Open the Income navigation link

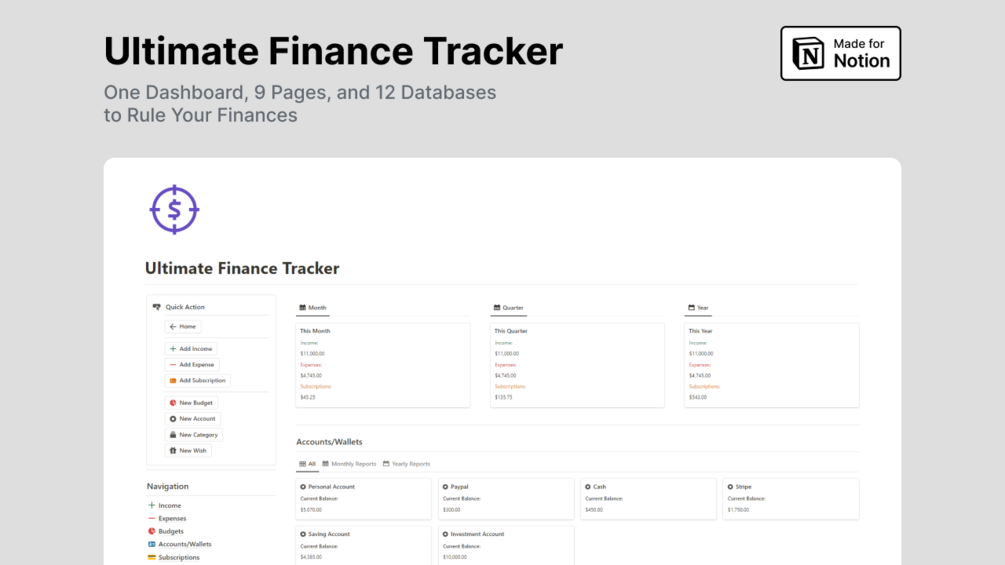(169, 506)
